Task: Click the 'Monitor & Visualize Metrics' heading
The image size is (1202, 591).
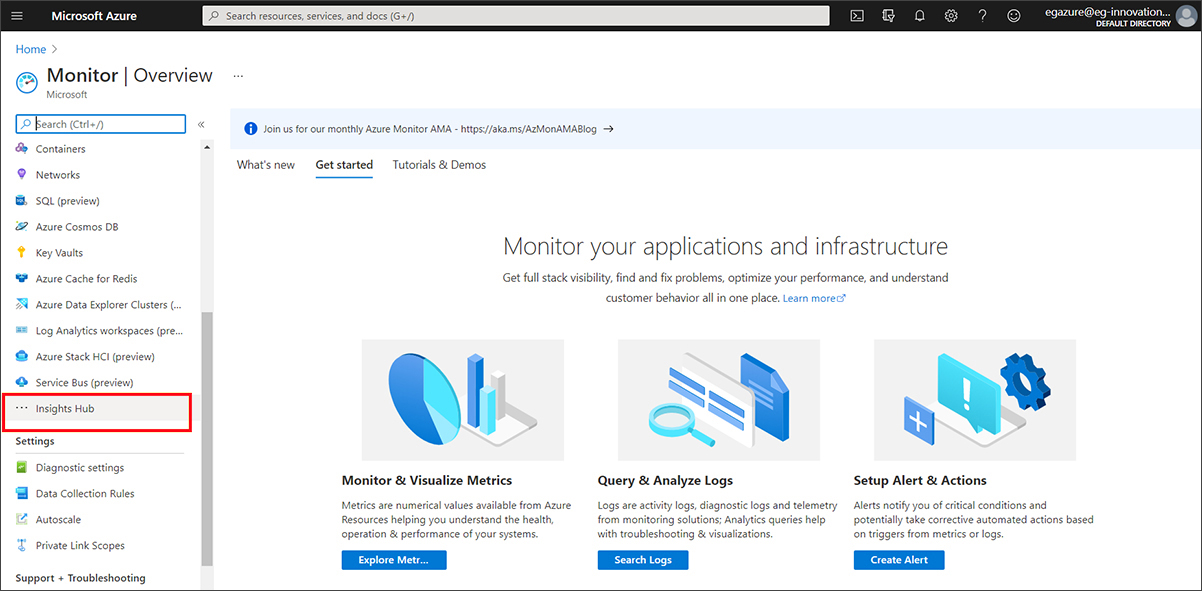Action: coord(427,481)
